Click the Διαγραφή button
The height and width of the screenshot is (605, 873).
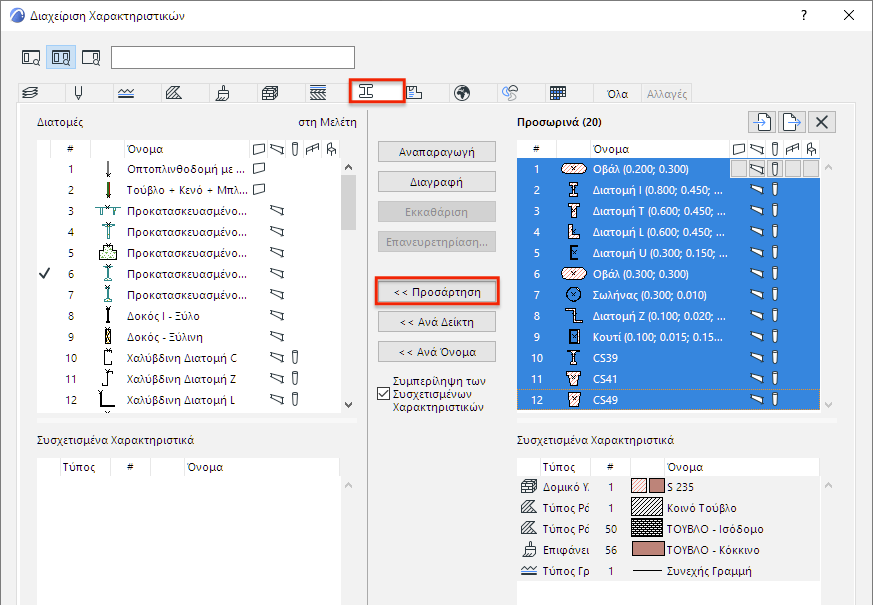[437, 182]
